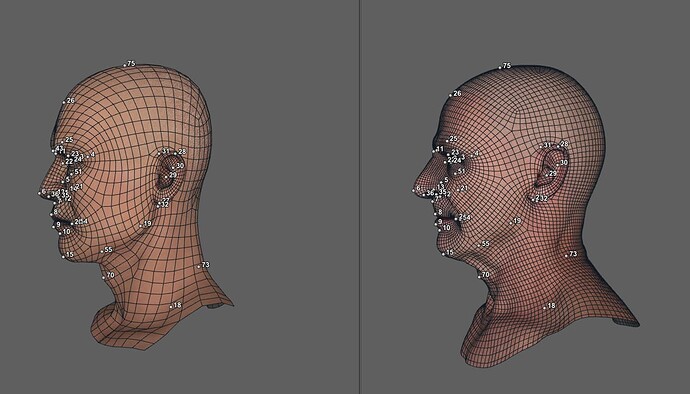Click landmark 30 on the left head

click(x=174, y=167)
